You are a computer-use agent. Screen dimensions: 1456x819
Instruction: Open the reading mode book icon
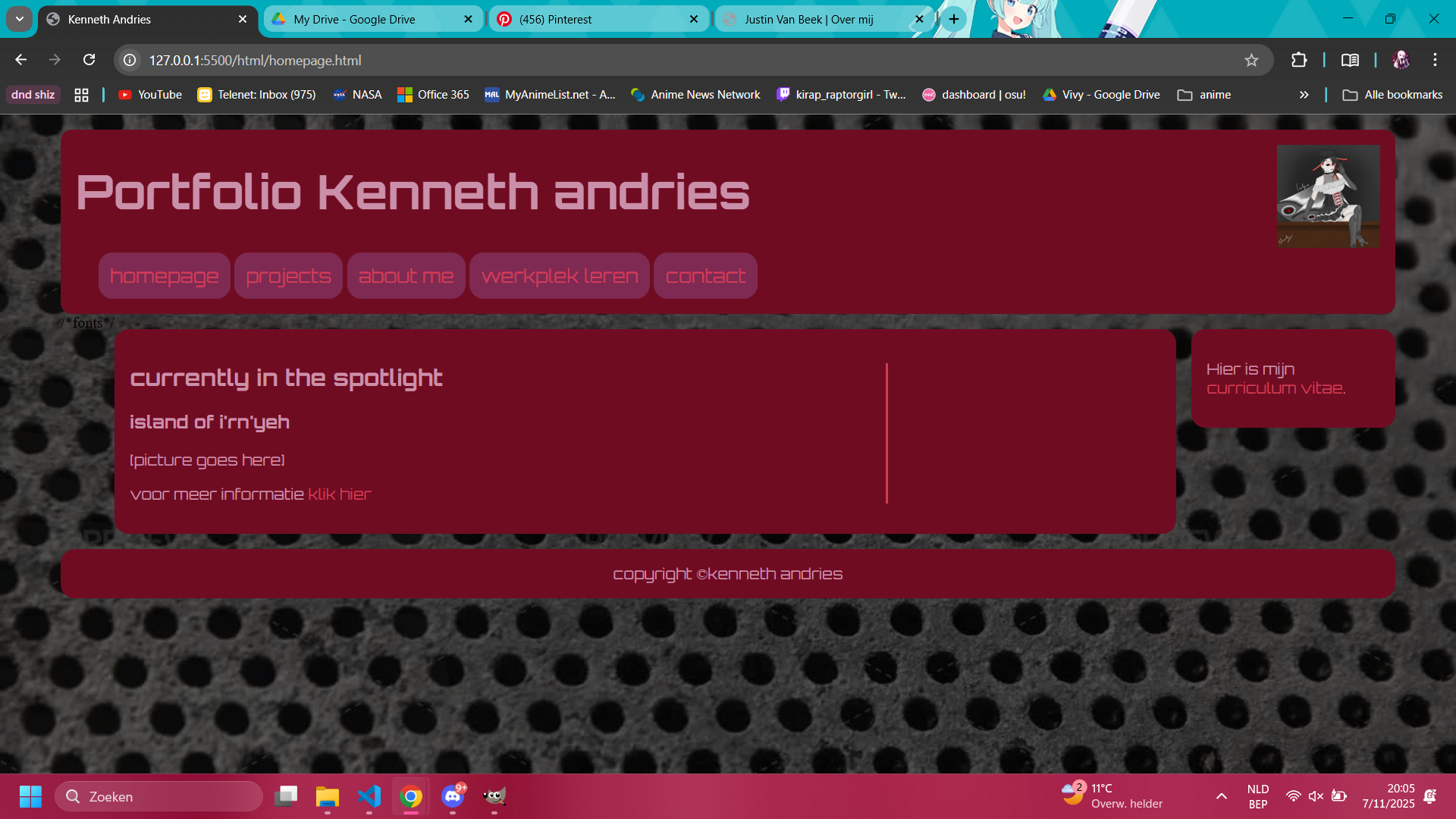pos(1350,60)
